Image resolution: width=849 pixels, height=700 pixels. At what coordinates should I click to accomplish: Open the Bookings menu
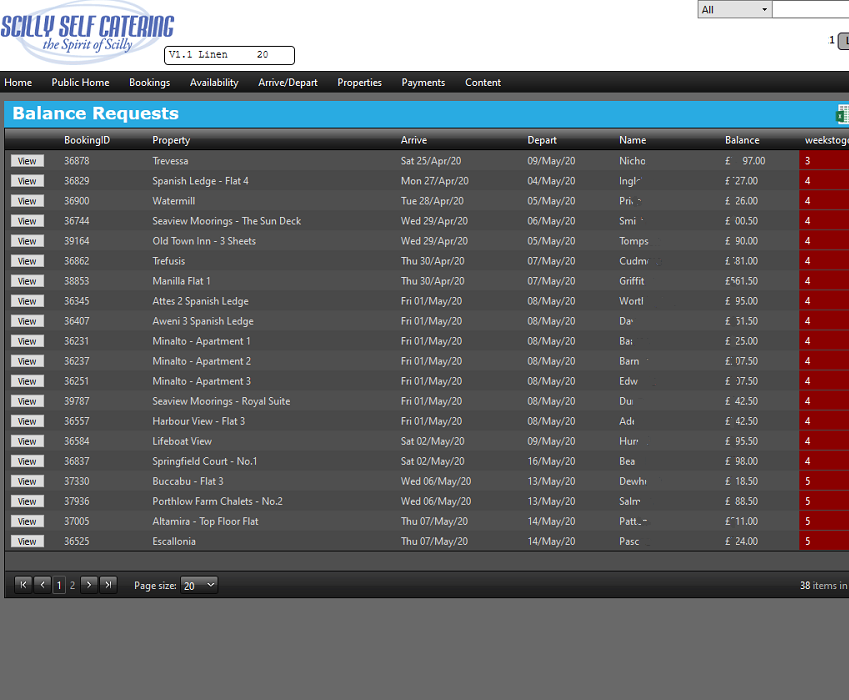tap(149, 83)
